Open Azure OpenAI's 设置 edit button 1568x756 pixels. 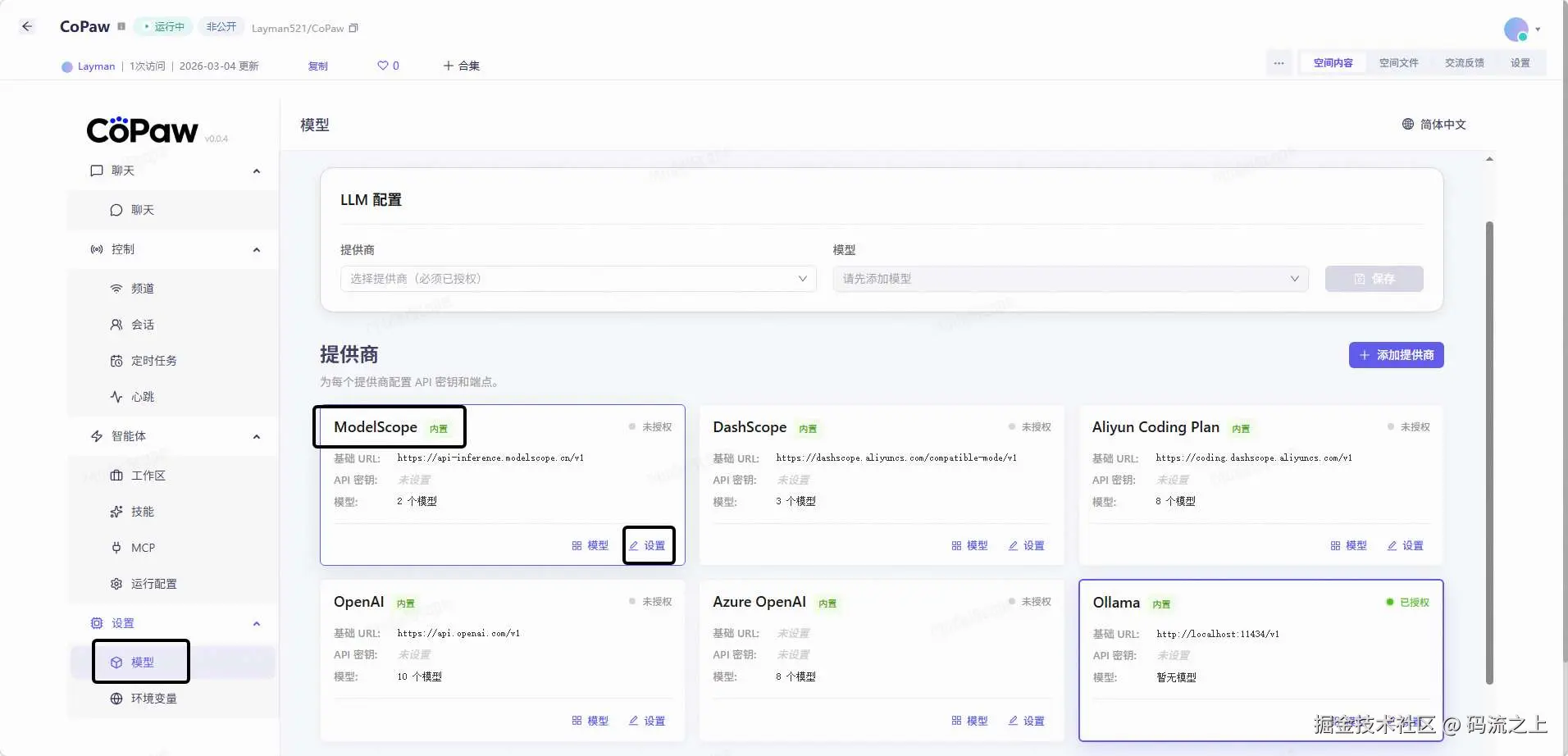click(x=1027, y=722)
